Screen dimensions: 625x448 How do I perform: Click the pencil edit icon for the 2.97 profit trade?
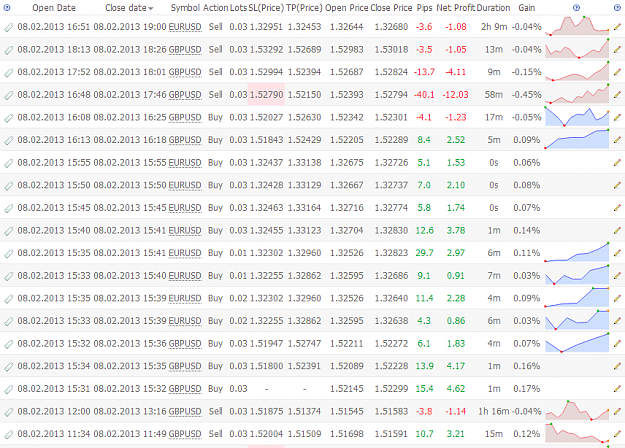coord(617,253)
